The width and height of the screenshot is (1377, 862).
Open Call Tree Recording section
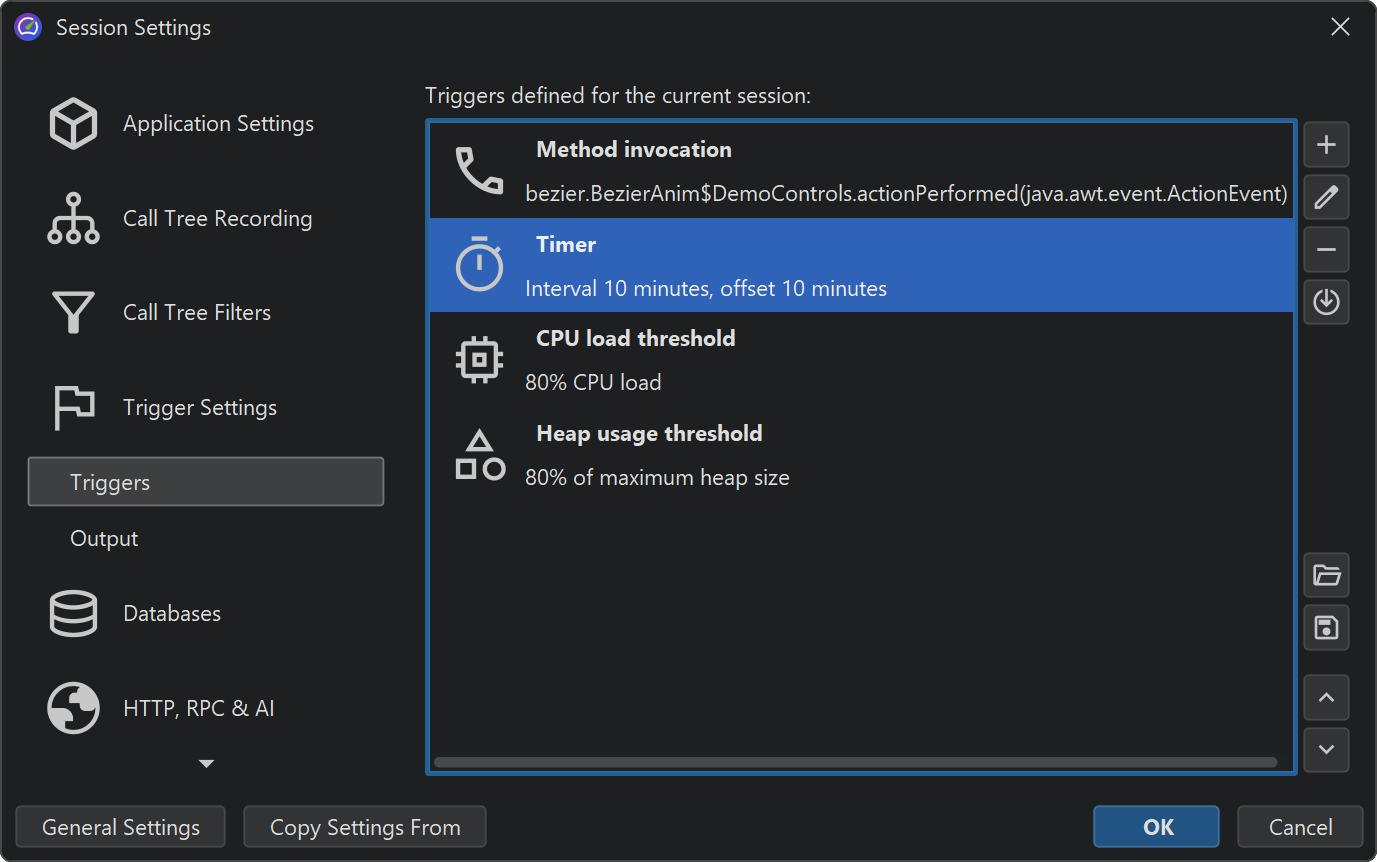(x=217, y=219)
